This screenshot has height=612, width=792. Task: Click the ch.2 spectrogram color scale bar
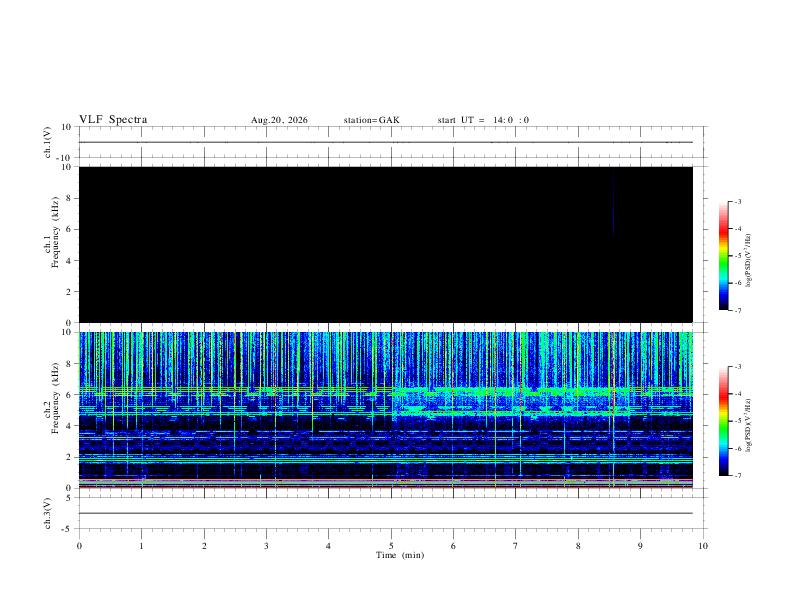pos(723,421)
